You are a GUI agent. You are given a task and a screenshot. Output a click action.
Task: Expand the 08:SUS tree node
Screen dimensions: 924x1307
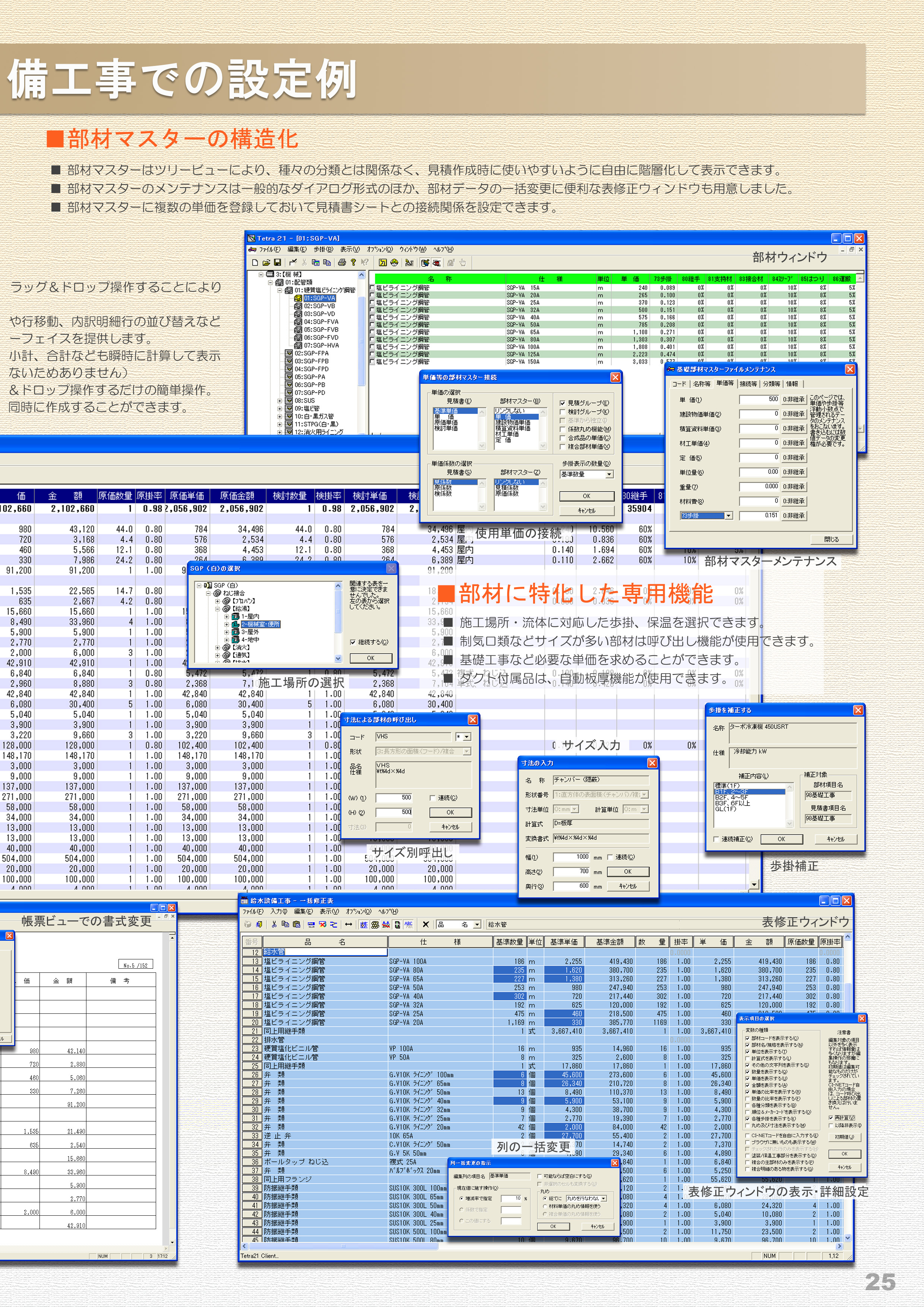(x=279, y=401)
